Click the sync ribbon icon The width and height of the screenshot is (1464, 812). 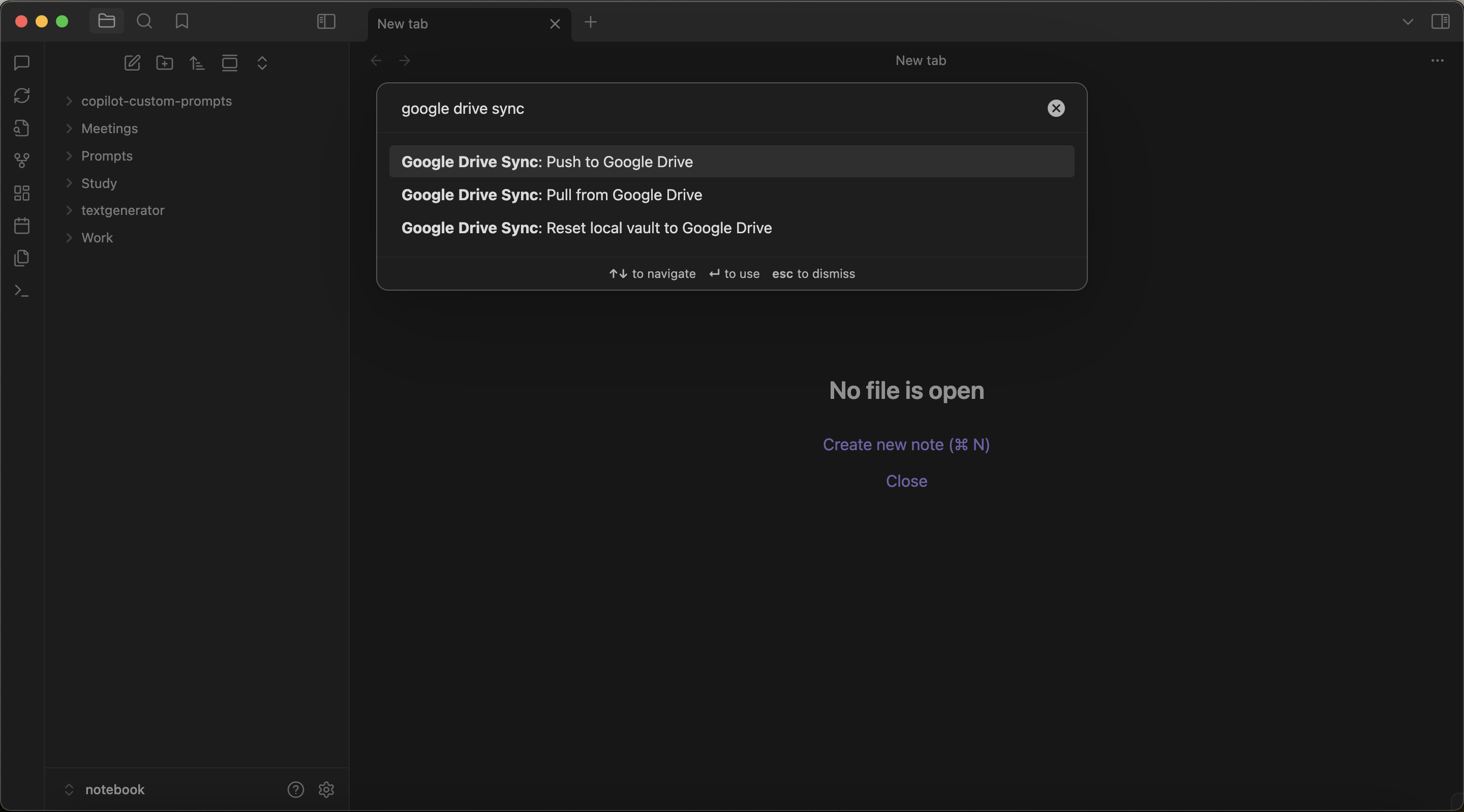click(x=21, y=96)
